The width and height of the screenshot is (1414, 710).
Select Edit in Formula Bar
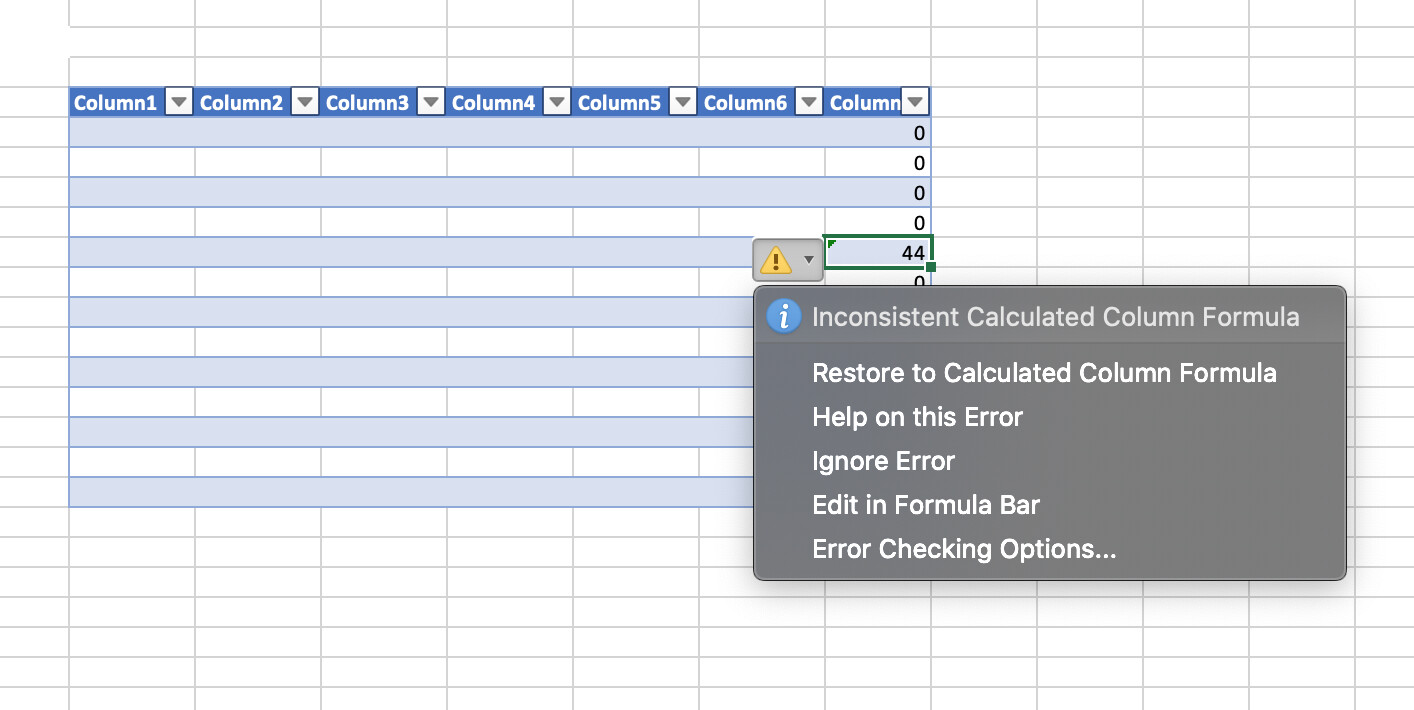925,504
